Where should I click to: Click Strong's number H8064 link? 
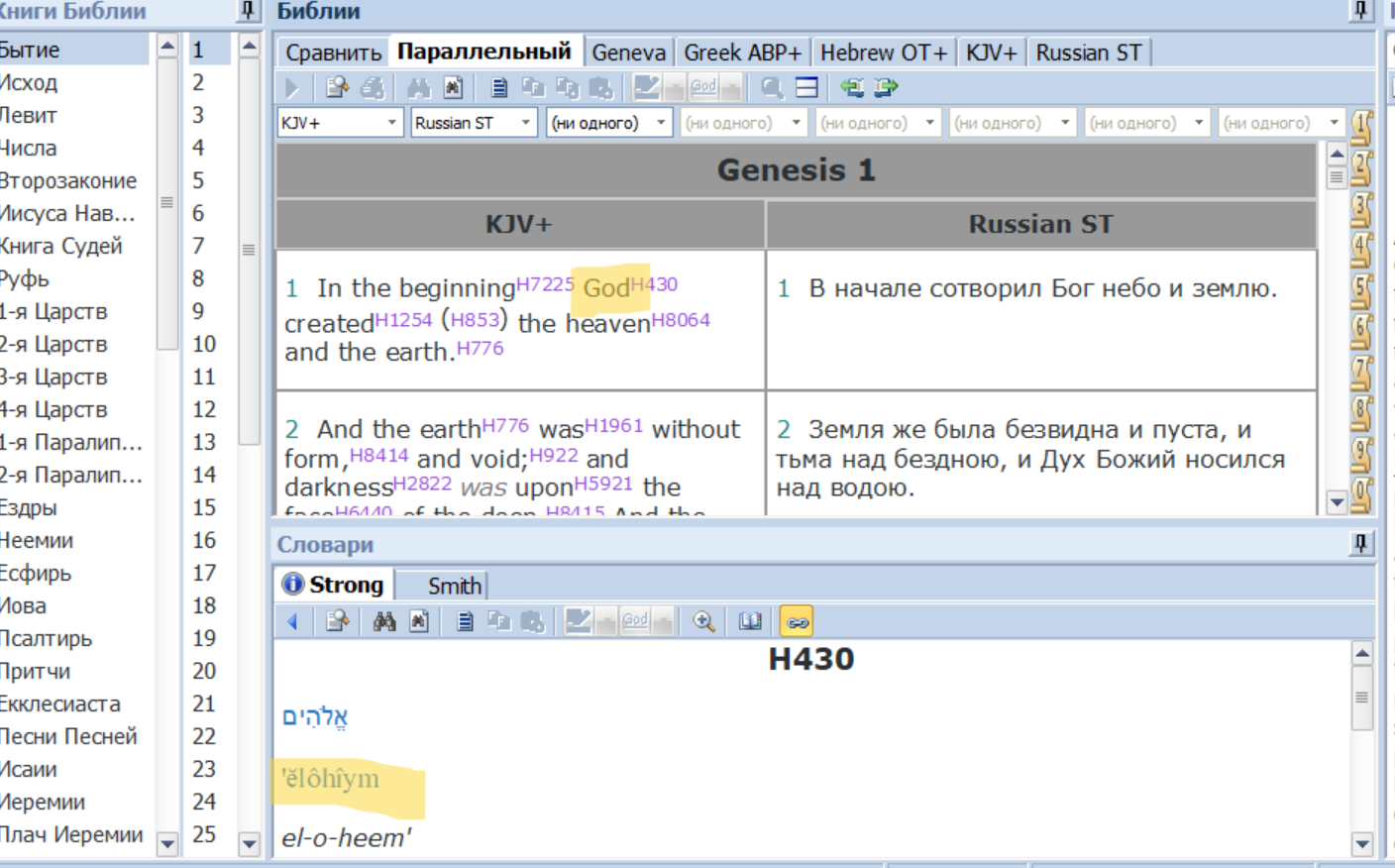click(681, 320)
